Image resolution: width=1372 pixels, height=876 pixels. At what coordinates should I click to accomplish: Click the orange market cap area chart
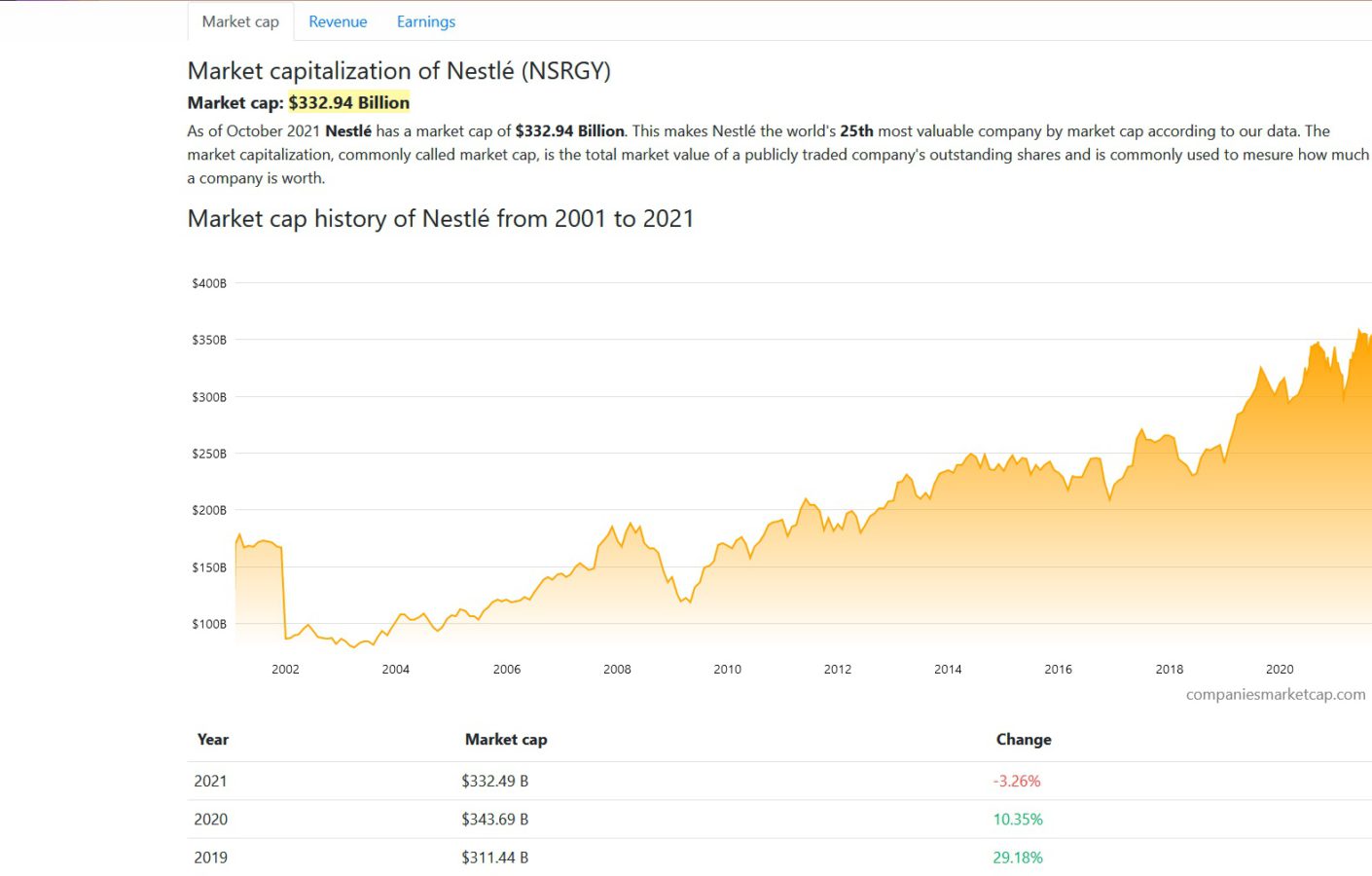click(x=804, y=487)
